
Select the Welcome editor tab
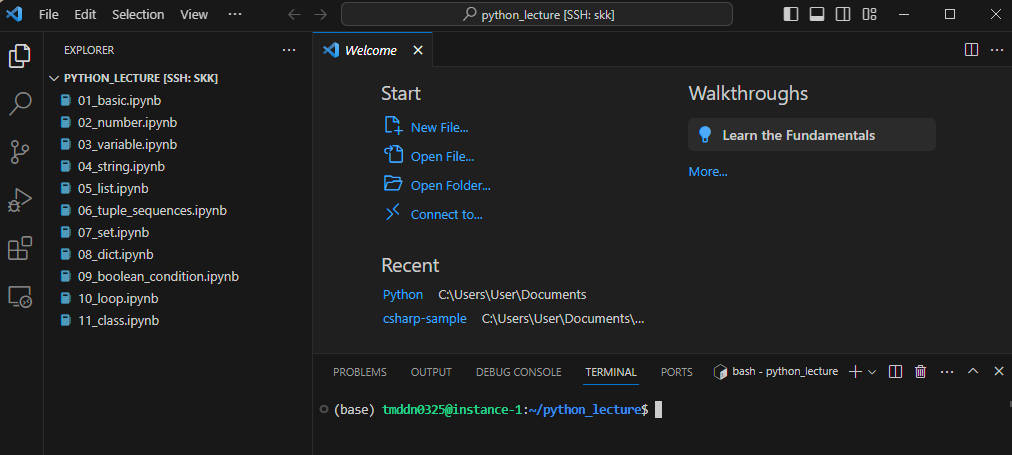(372, 50)
